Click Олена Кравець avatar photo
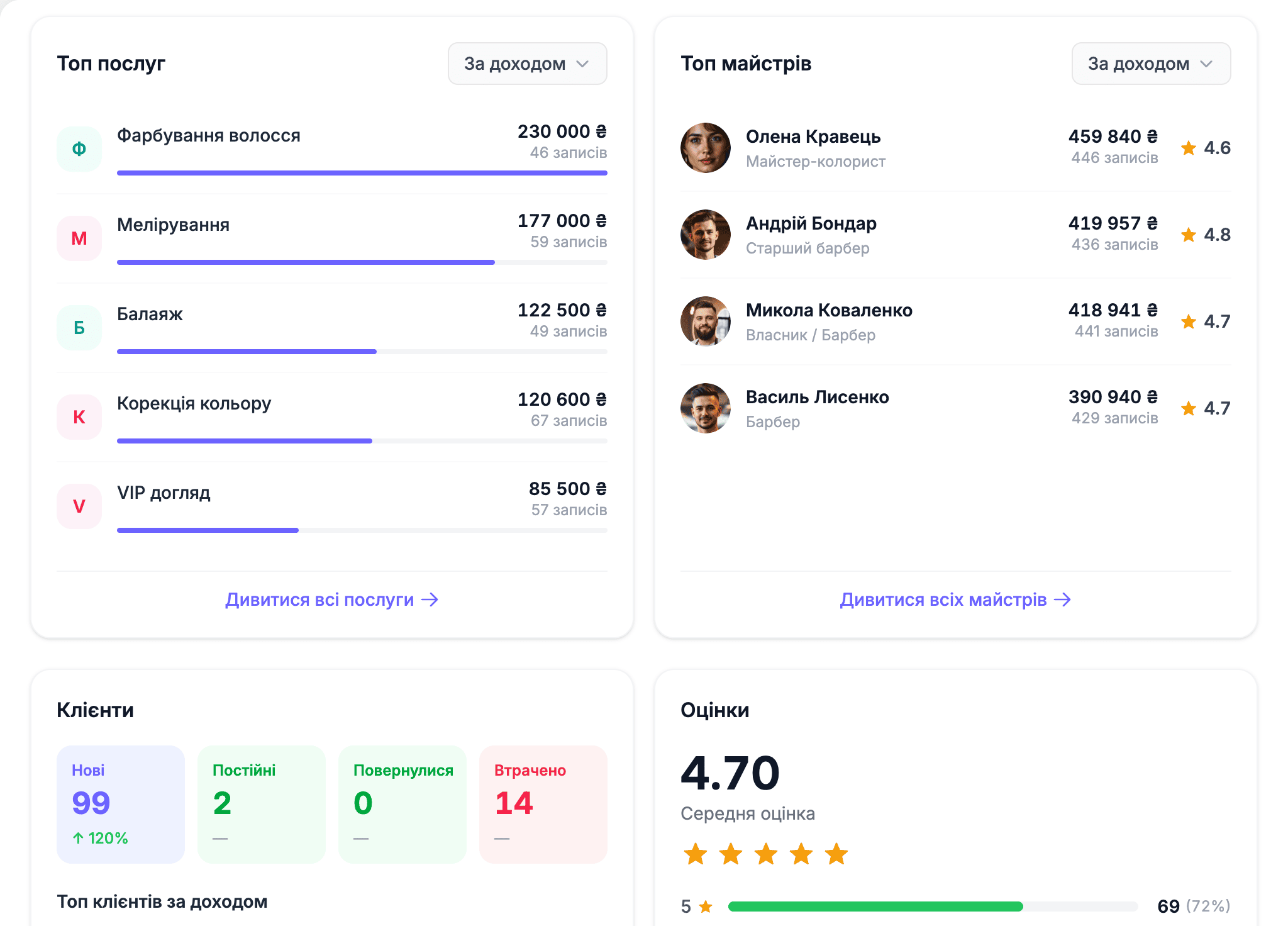1288x926 pixels. (x=706, y=148)
